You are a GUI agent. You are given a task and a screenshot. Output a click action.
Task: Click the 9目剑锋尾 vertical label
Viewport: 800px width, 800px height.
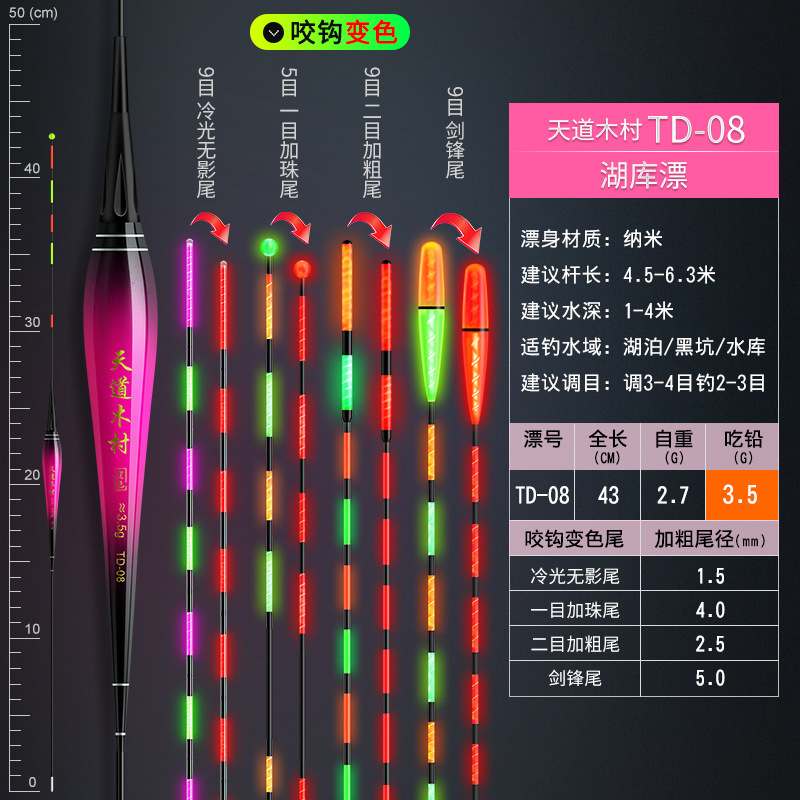[455, 133]
